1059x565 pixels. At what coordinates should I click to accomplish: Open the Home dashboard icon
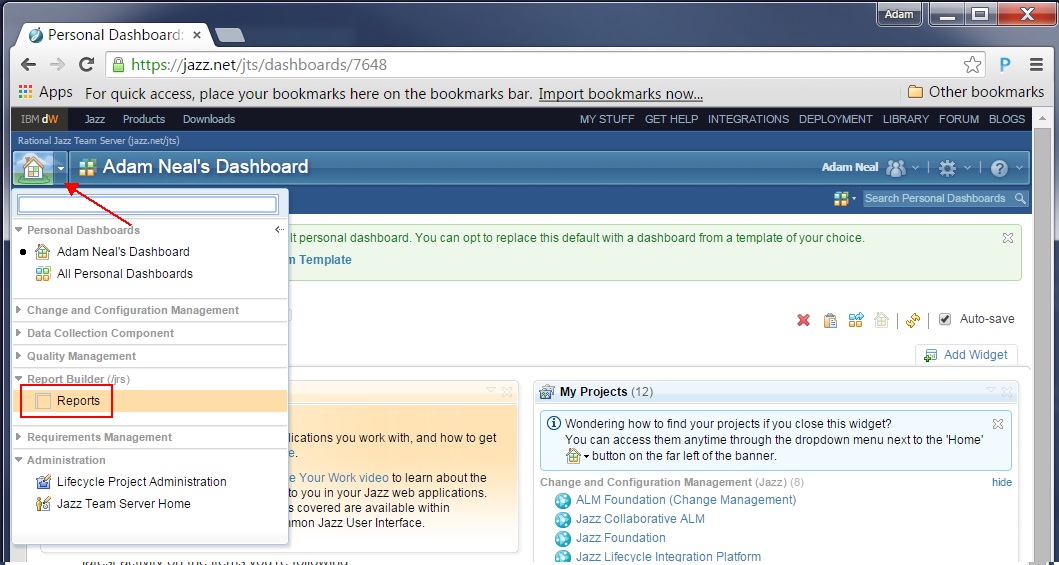(x=33, y=167)
